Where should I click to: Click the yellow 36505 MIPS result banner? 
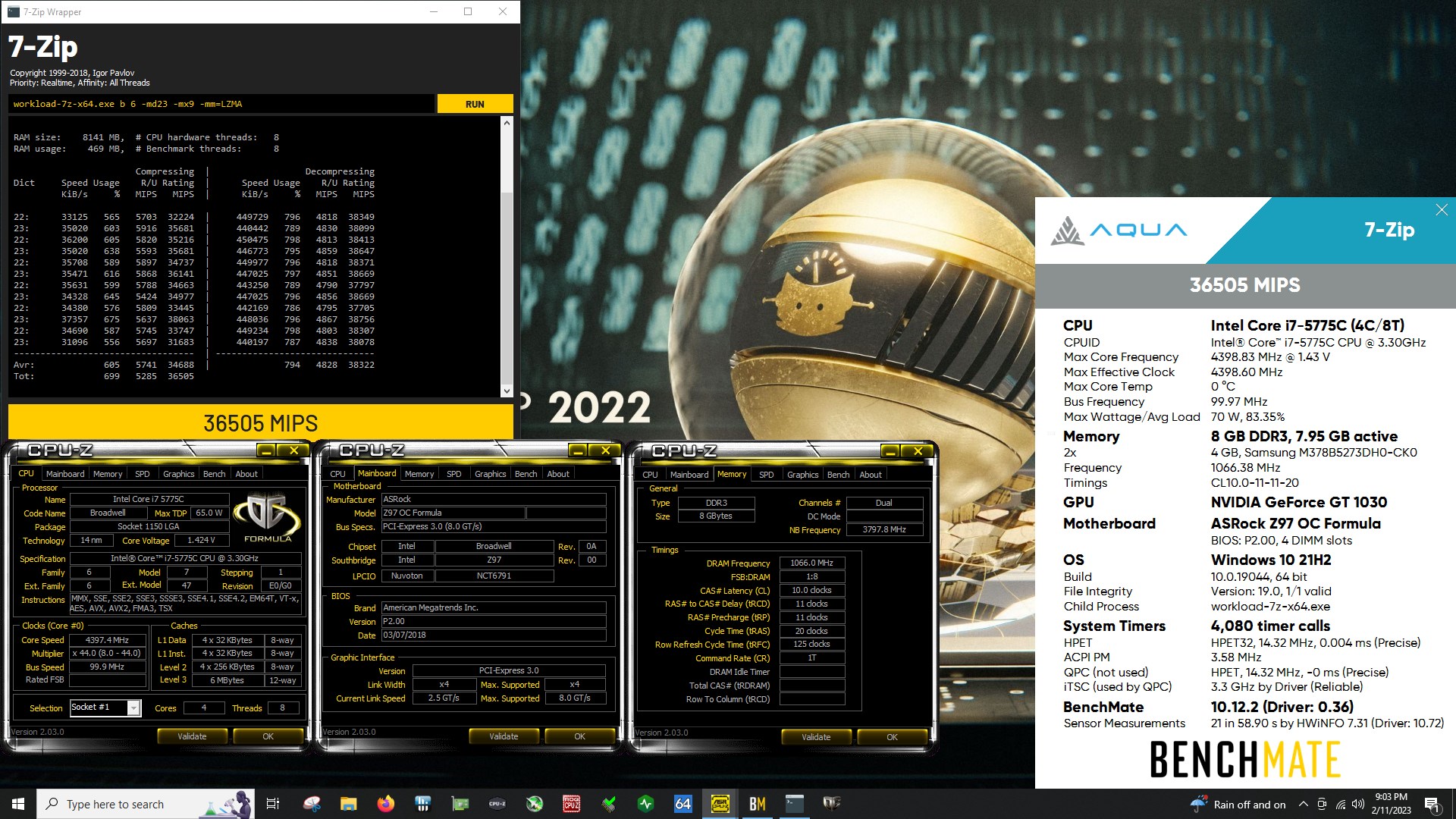tap(260, 422)
